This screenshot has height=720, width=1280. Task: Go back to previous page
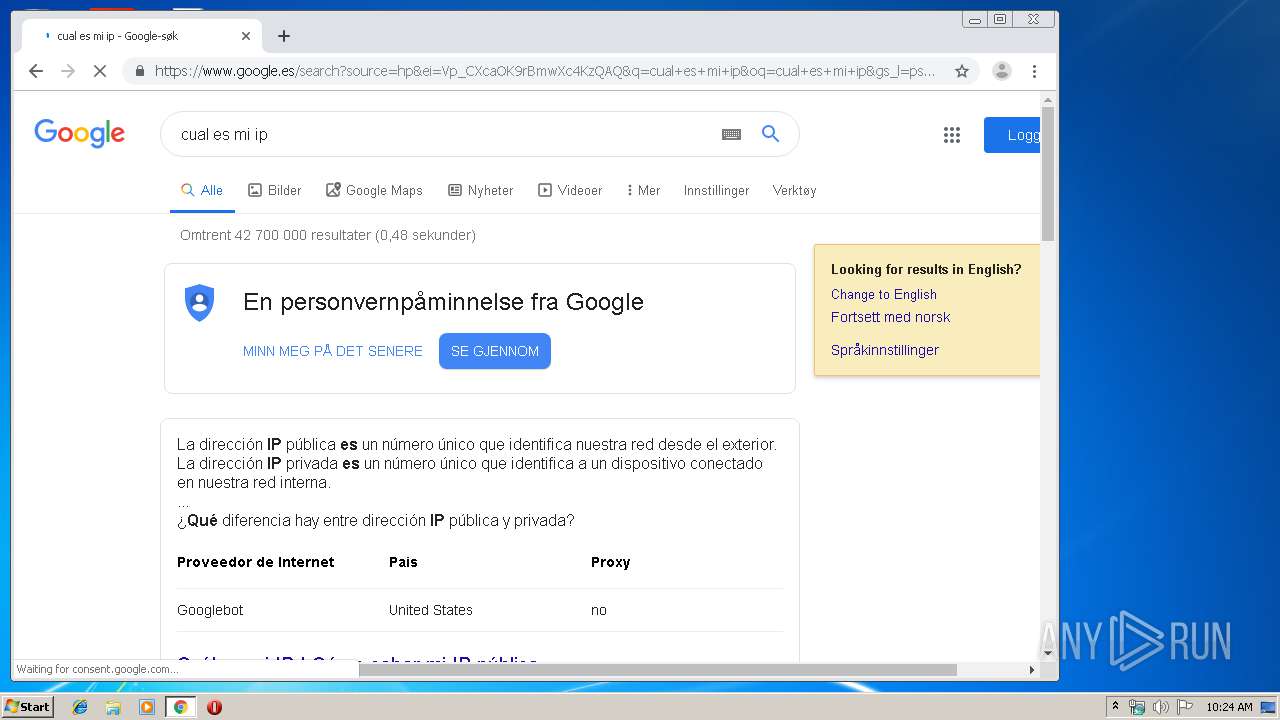pyautogui.click(x=36, y=71)
